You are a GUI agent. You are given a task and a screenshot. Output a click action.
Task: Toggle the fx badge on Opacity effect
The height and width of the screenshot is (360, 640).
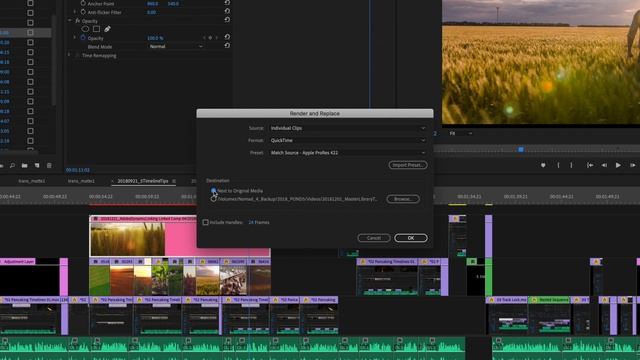(78, 21)
